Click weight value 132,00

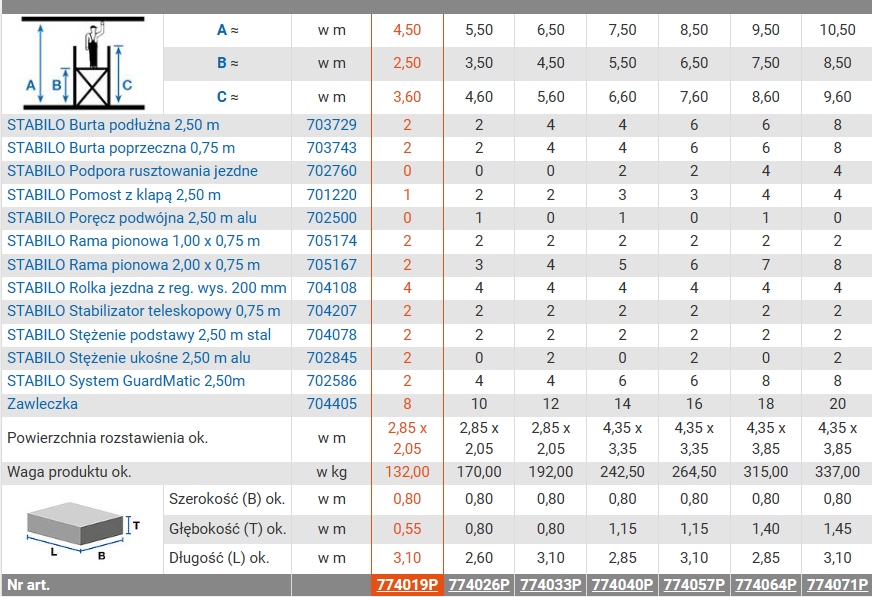coord(407,472)
